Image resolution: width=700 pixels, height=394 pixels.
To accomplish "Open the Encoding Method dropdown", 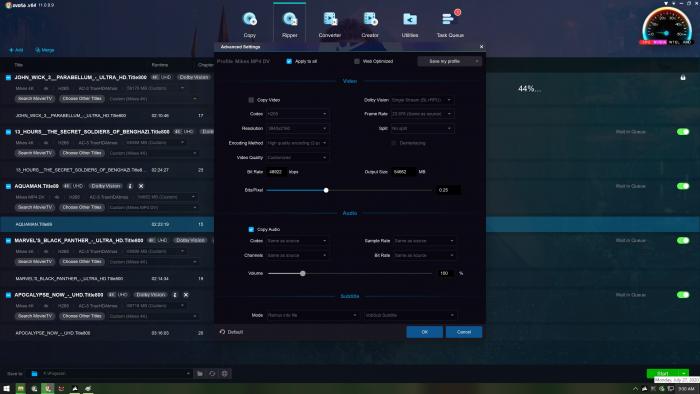I will (x=297, y=143).
